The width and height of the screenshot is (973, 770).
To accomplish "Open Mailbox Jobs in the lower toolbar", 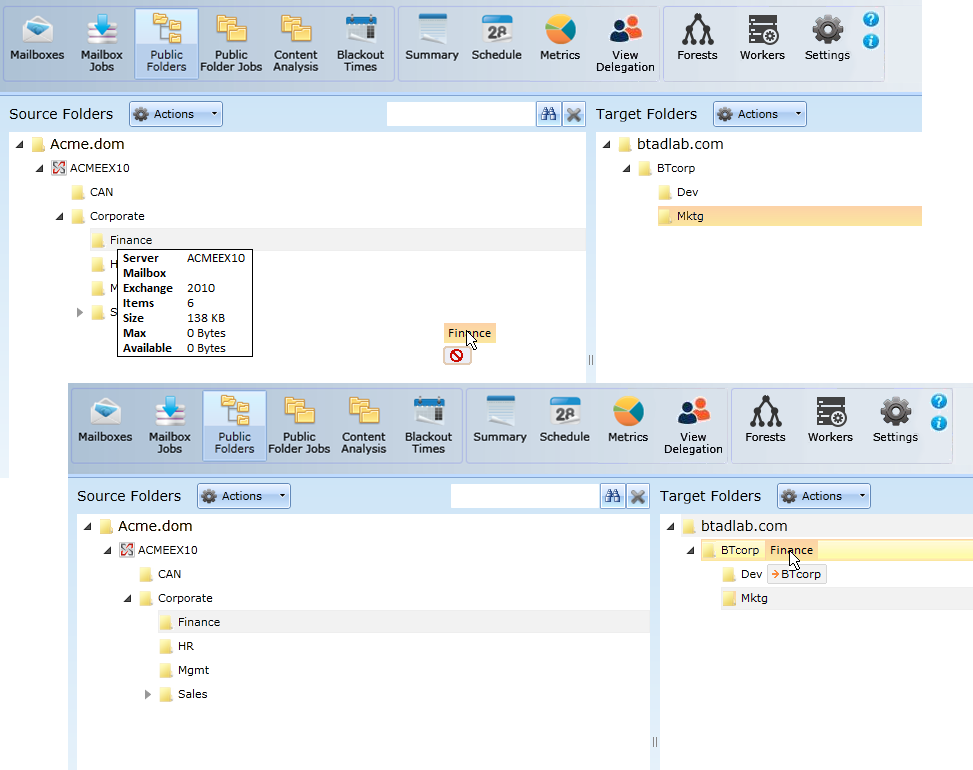I will (x=169, y=426).
